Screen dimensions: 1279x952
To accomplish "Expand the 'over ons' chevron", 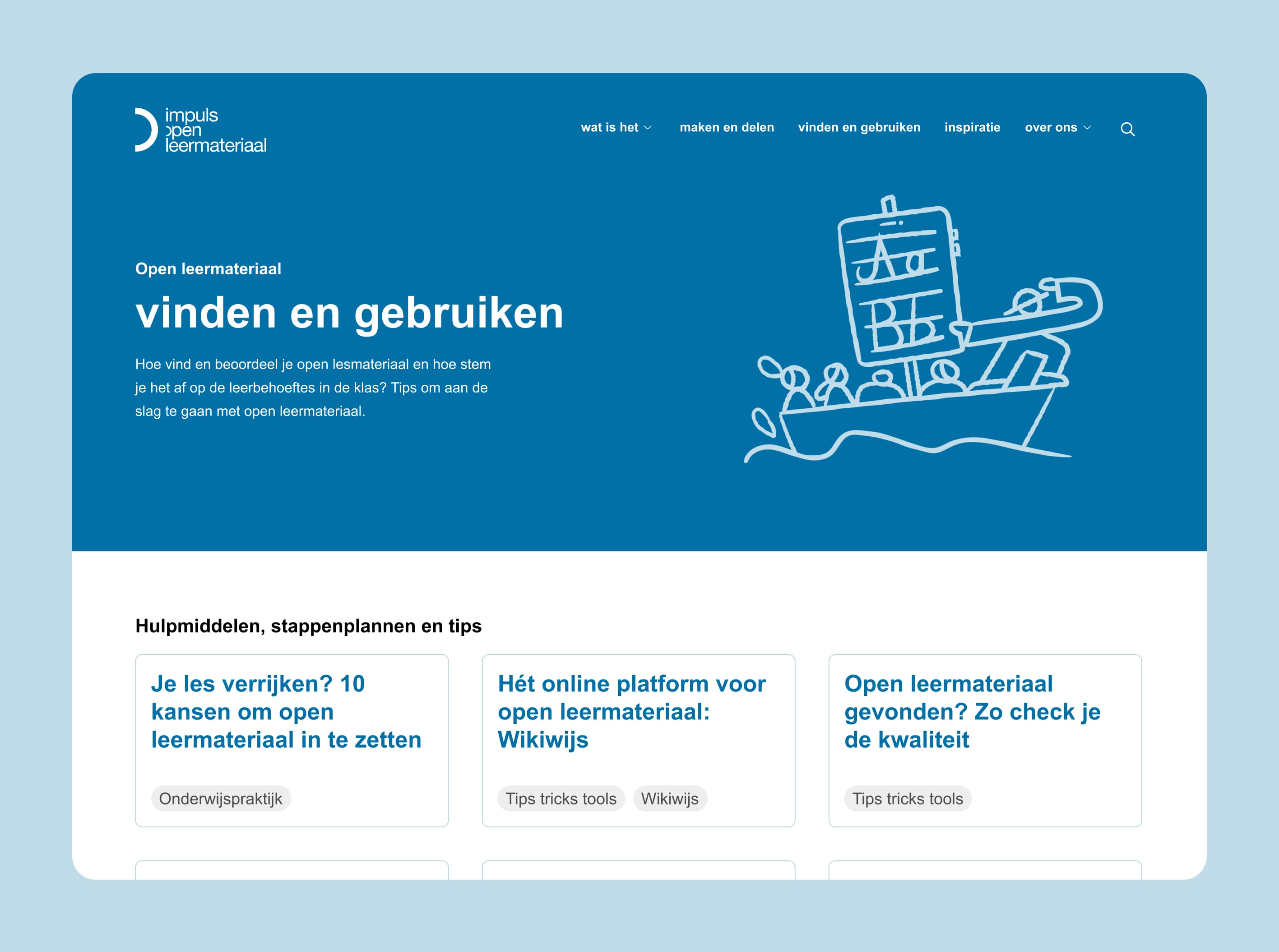I will pos(1087,128).
